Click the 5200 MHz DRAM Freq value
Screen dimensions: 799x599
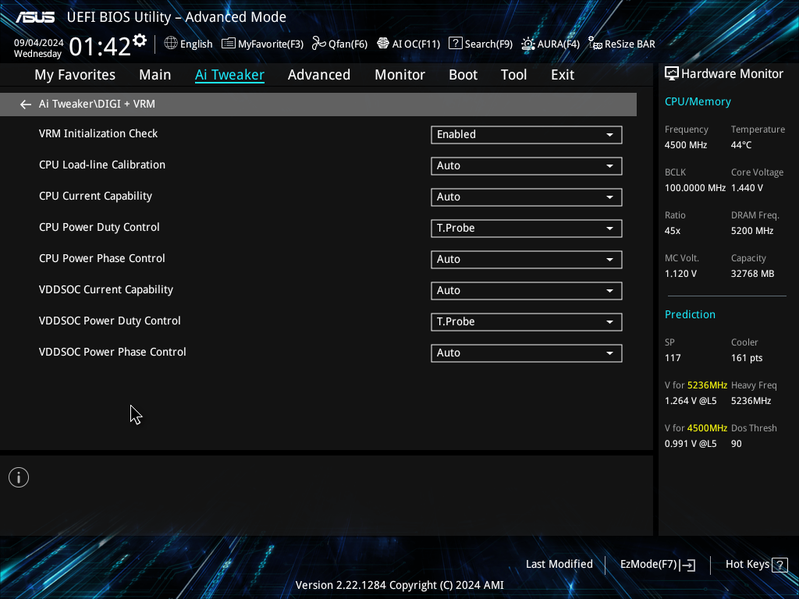click(x=752, y=231)
